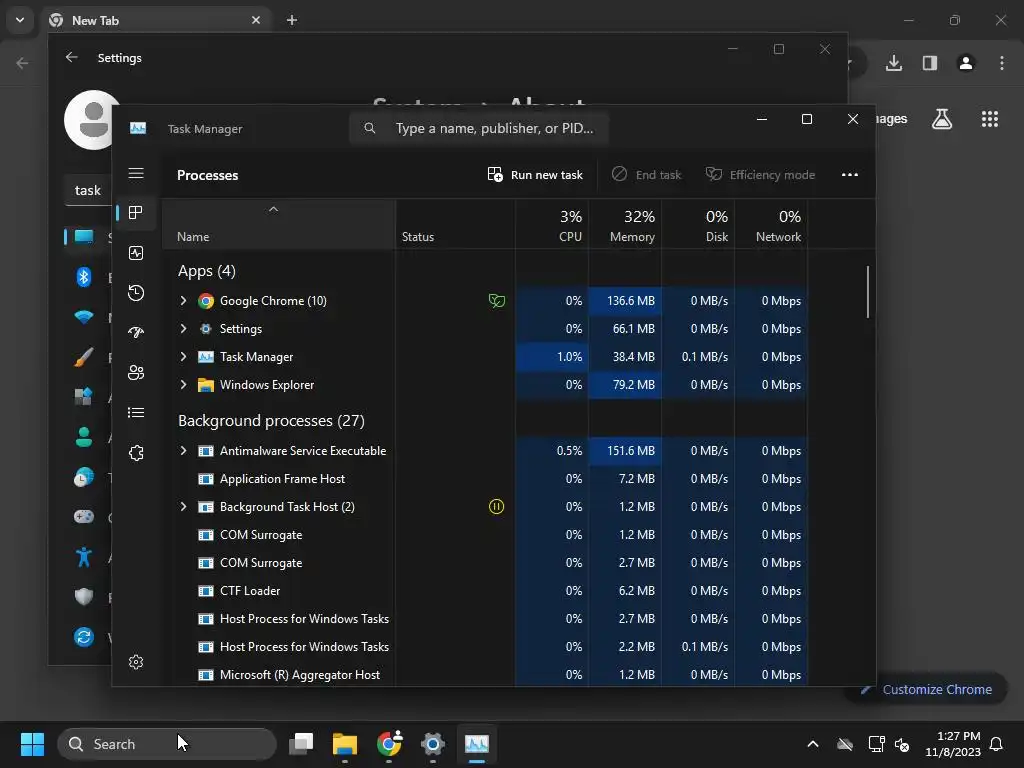
Task: Sort processes by Memory column header
Action: point(625,224)
